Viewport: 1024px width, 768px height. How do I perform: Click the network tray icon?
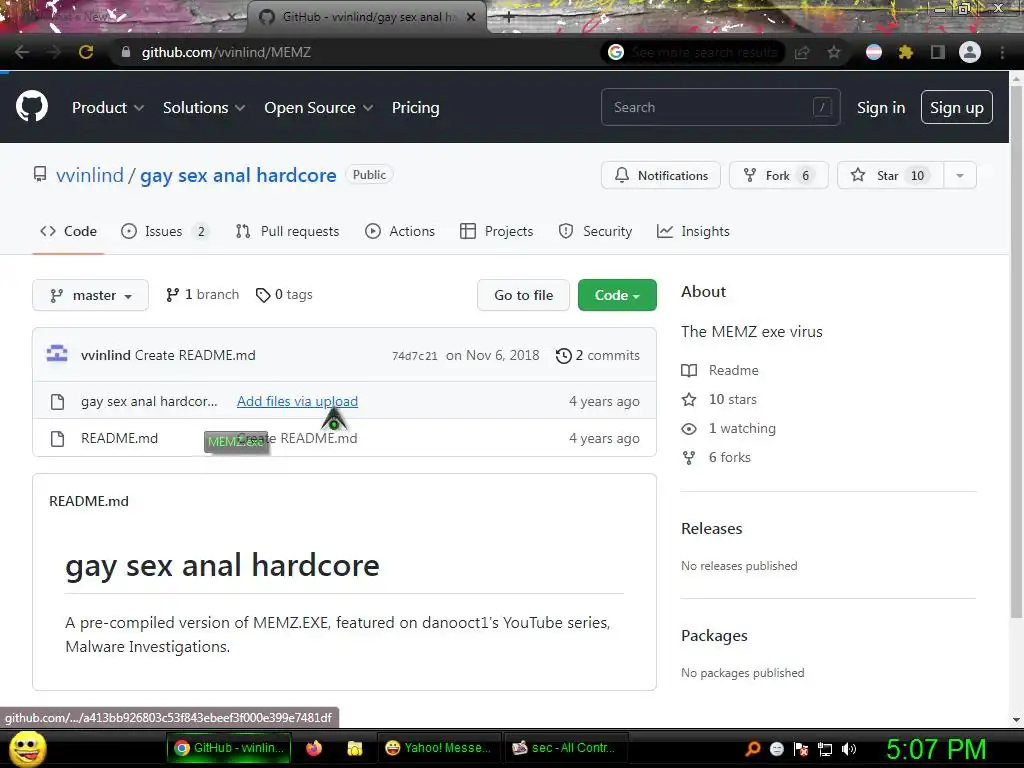tap(825, 749)
